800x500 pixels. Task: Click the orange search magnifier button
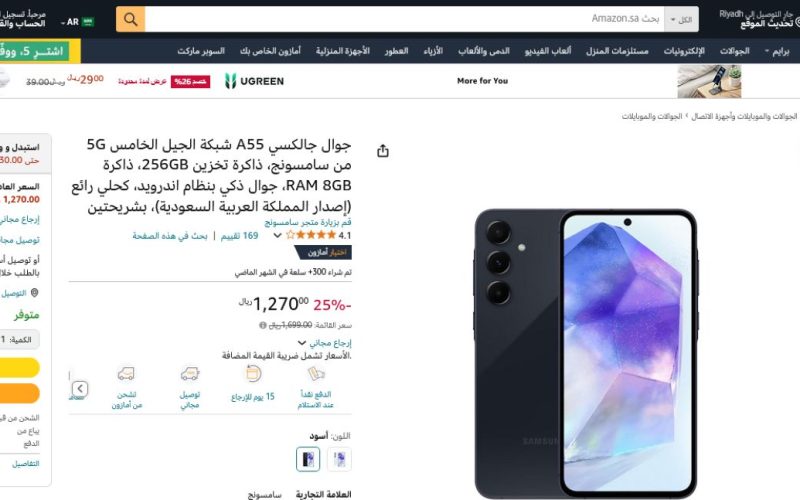131,19
